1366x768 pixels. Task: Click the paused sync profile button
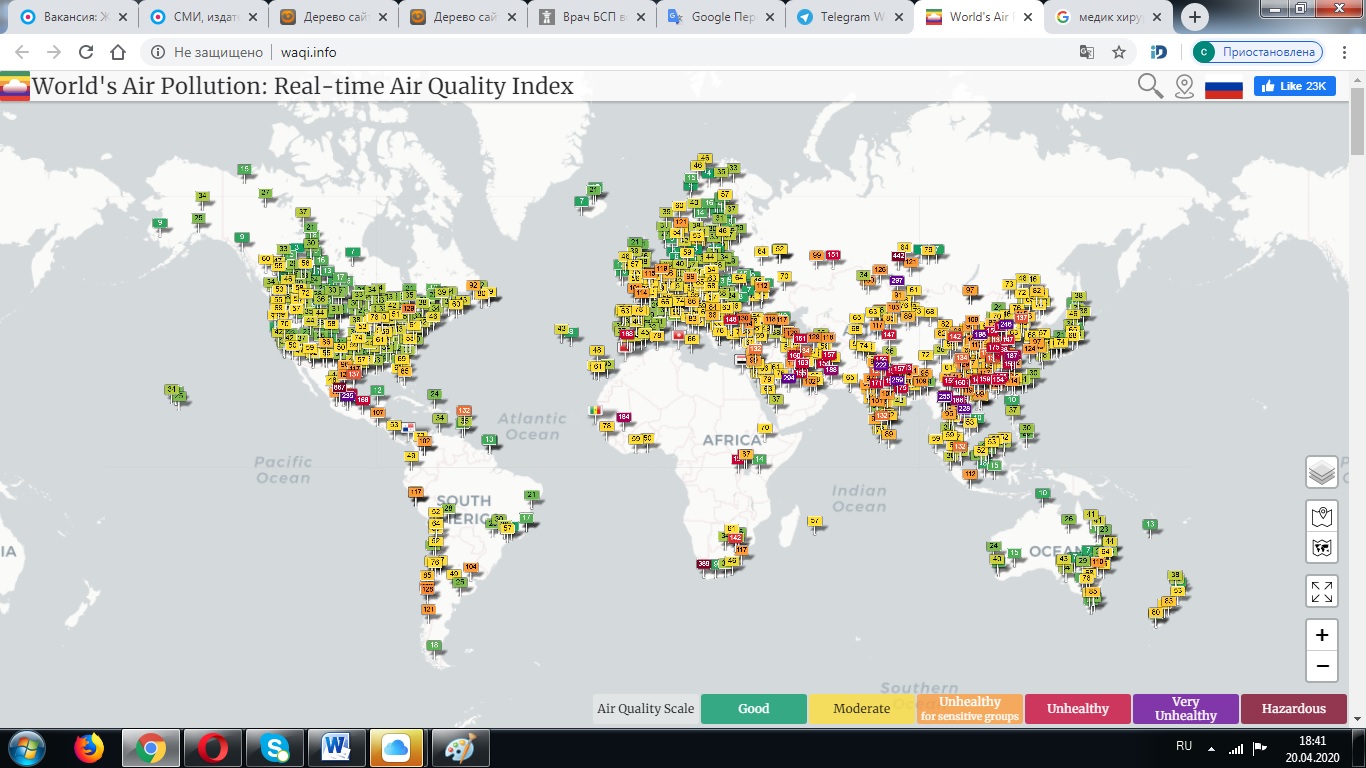click(x=1258, y=52)
